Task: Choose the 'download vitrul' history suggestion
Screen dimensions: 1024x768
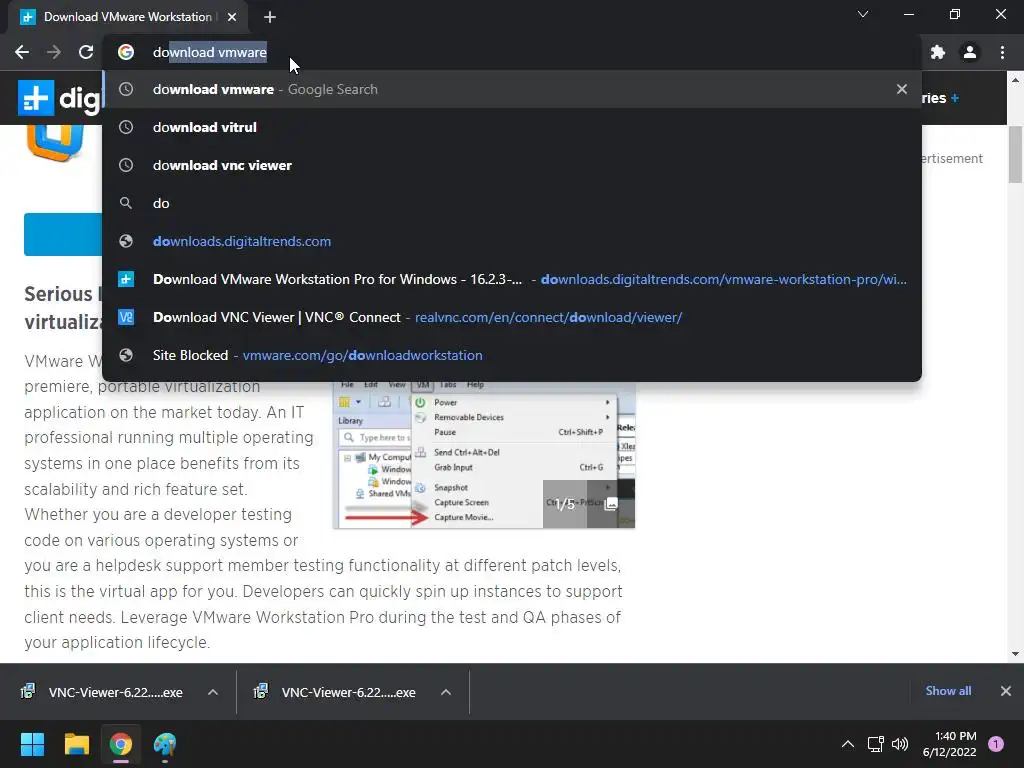Action: 512,127
